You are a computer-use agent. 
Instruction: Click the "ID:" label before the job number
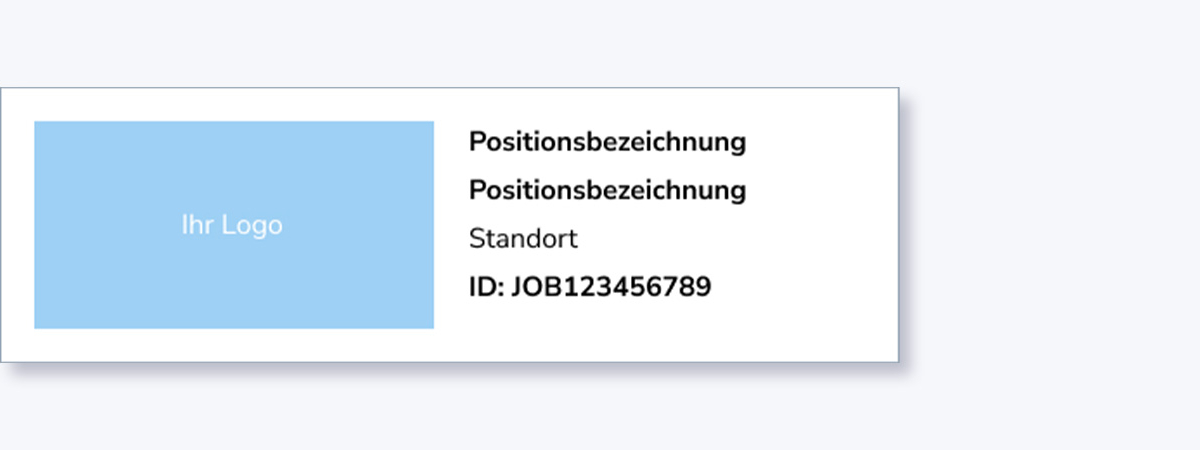(486, 288)
